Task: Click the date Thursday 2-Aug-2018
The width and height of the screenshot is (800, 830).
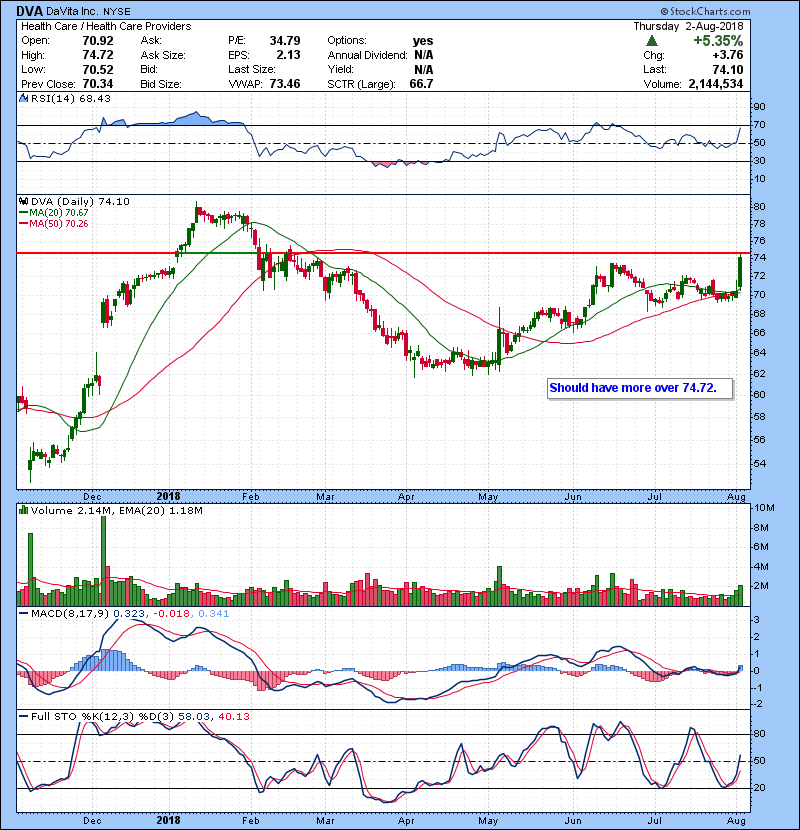Action: 688,26
